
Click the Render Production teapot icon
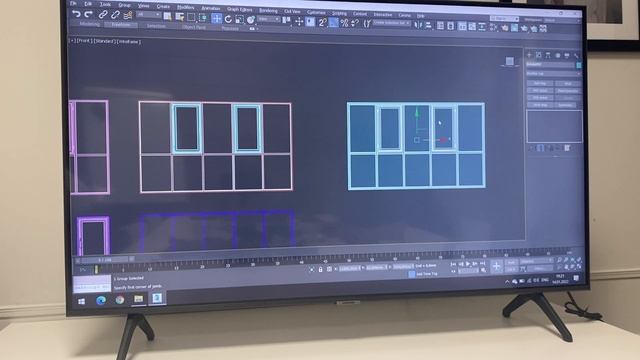[x=524, y=28]
